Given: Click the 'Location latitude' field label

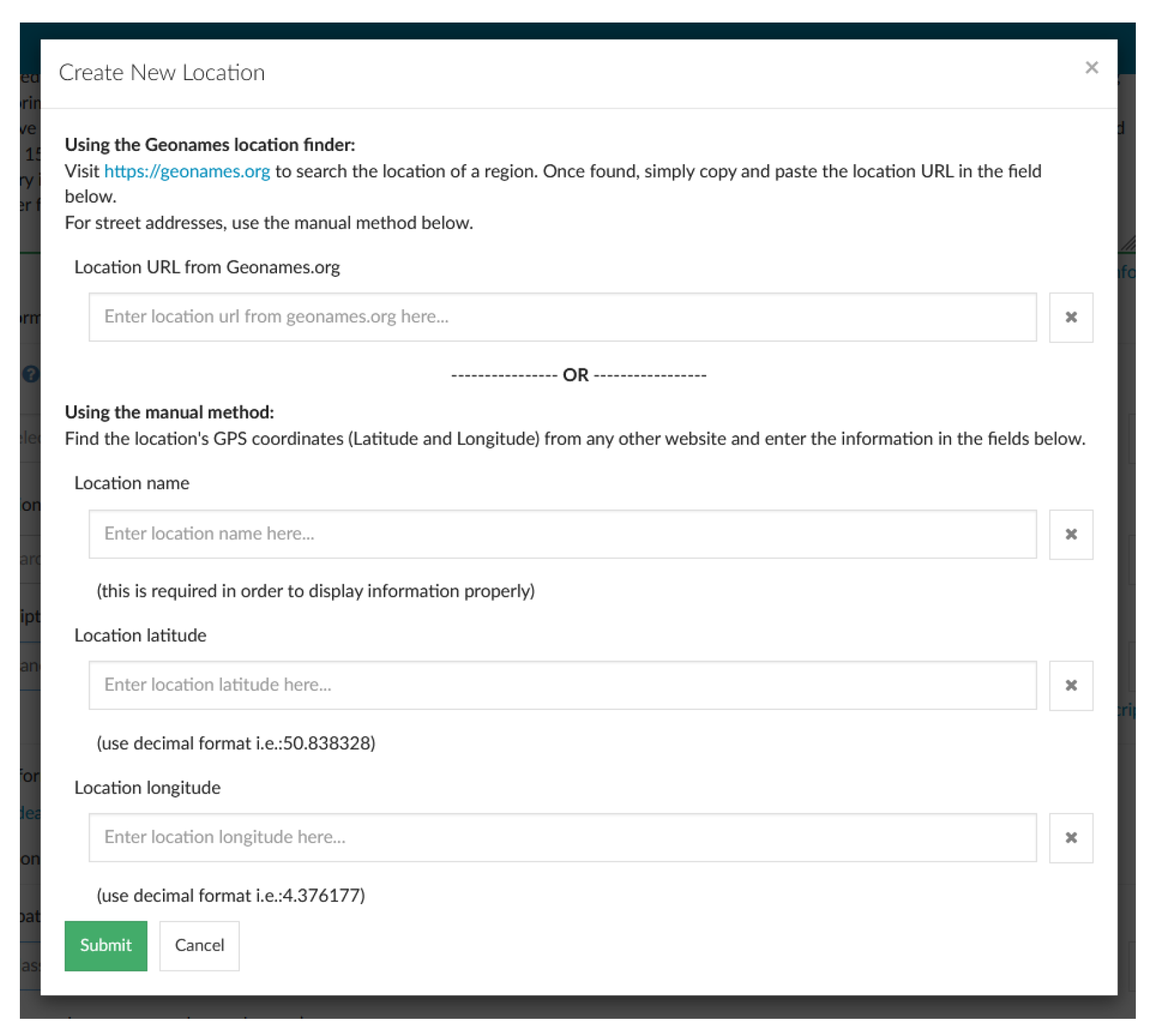Looking at the screenshot, I should pos(140,635).
